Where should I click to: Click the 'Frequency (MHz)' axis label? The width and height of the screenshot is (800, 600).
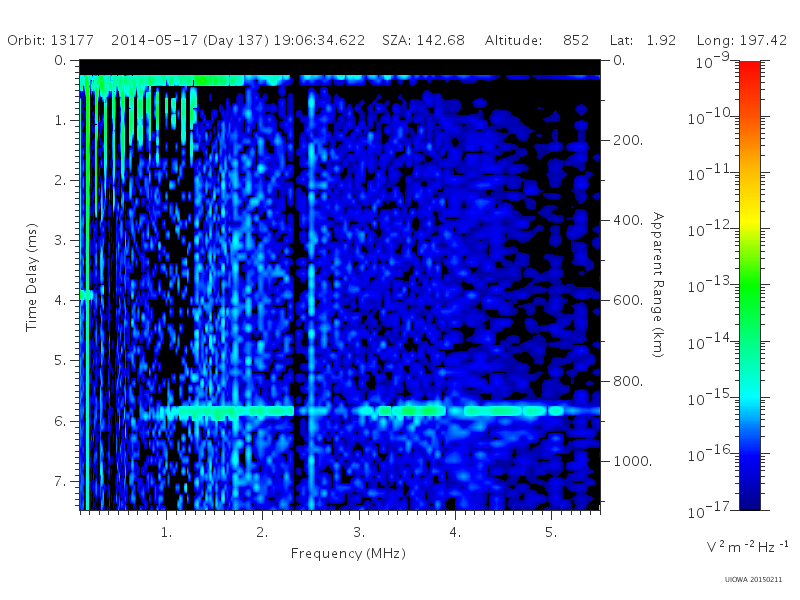[x=348, y=554]
